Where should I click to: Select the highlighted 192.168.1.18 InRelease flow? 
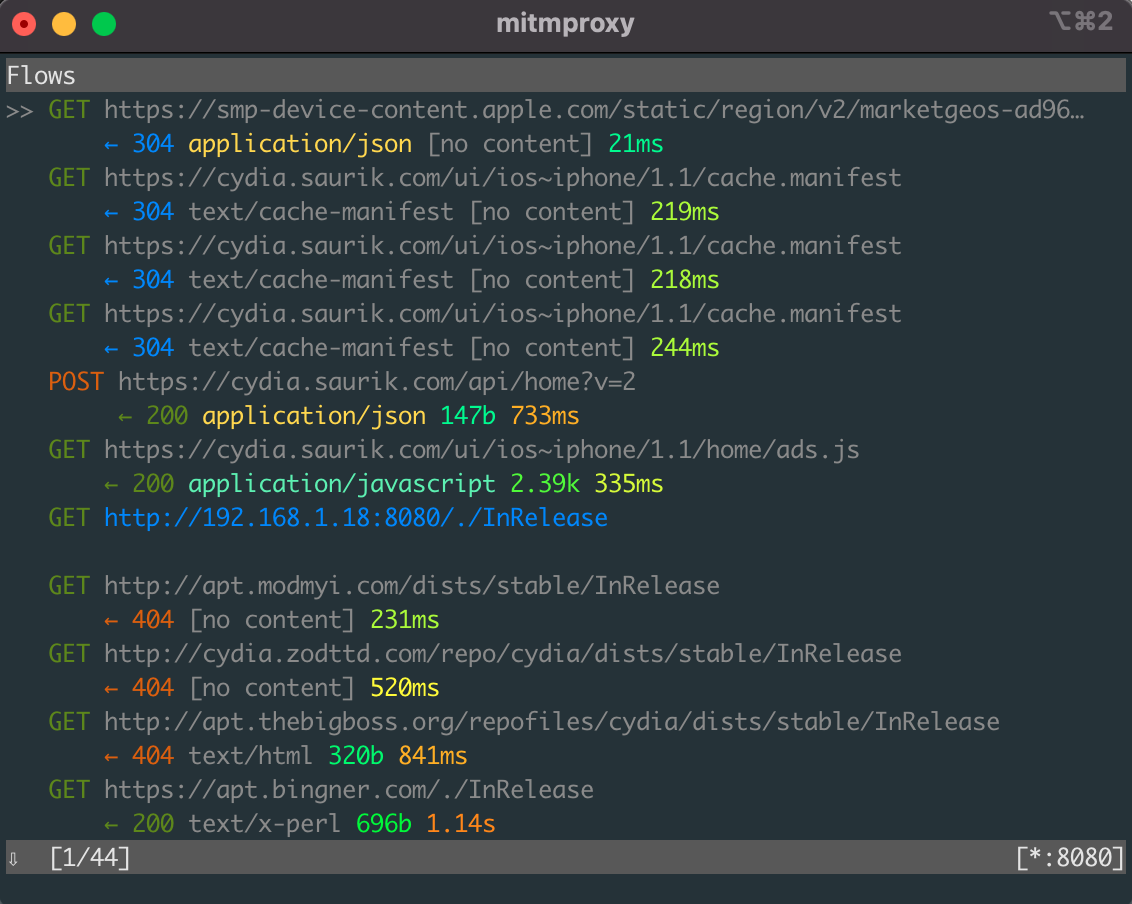click(x=356, y=517)
